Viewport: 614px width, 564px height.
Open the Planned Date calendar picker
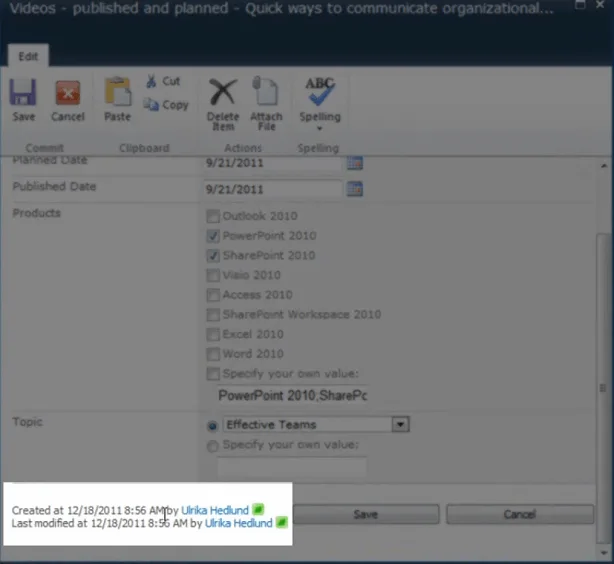[x=354, y=162]
